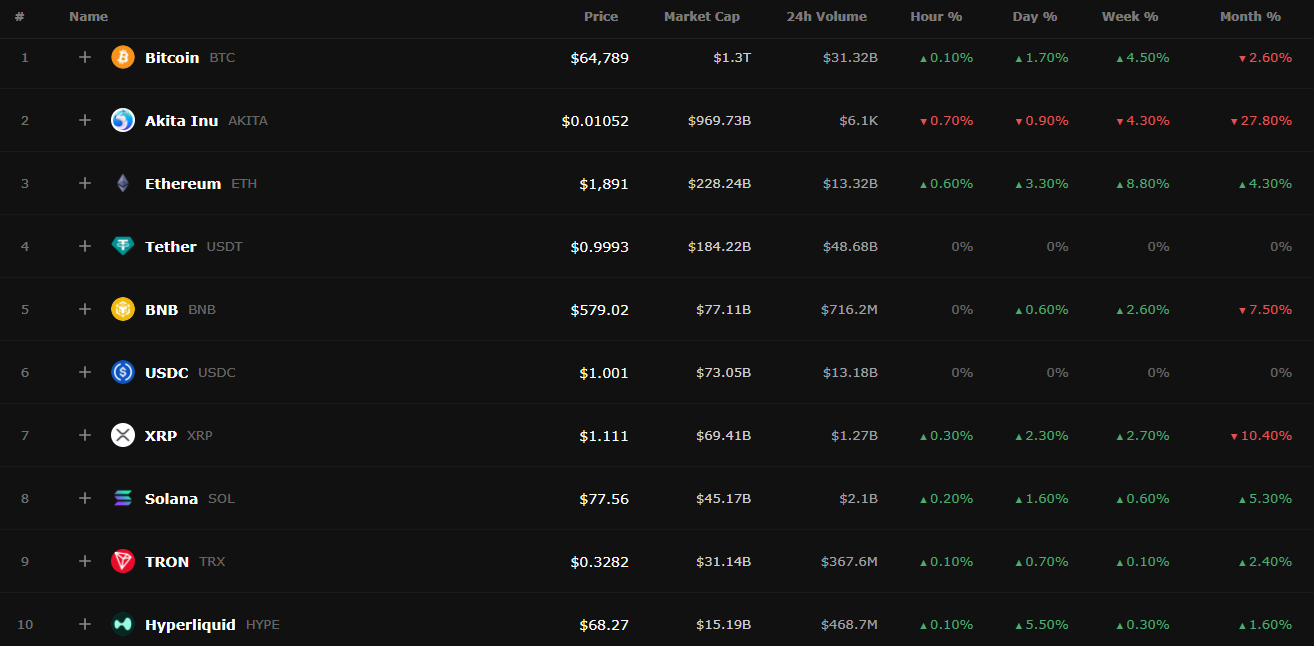
Task: Add BNB using the plus icon
Action: tap(85, 309)
